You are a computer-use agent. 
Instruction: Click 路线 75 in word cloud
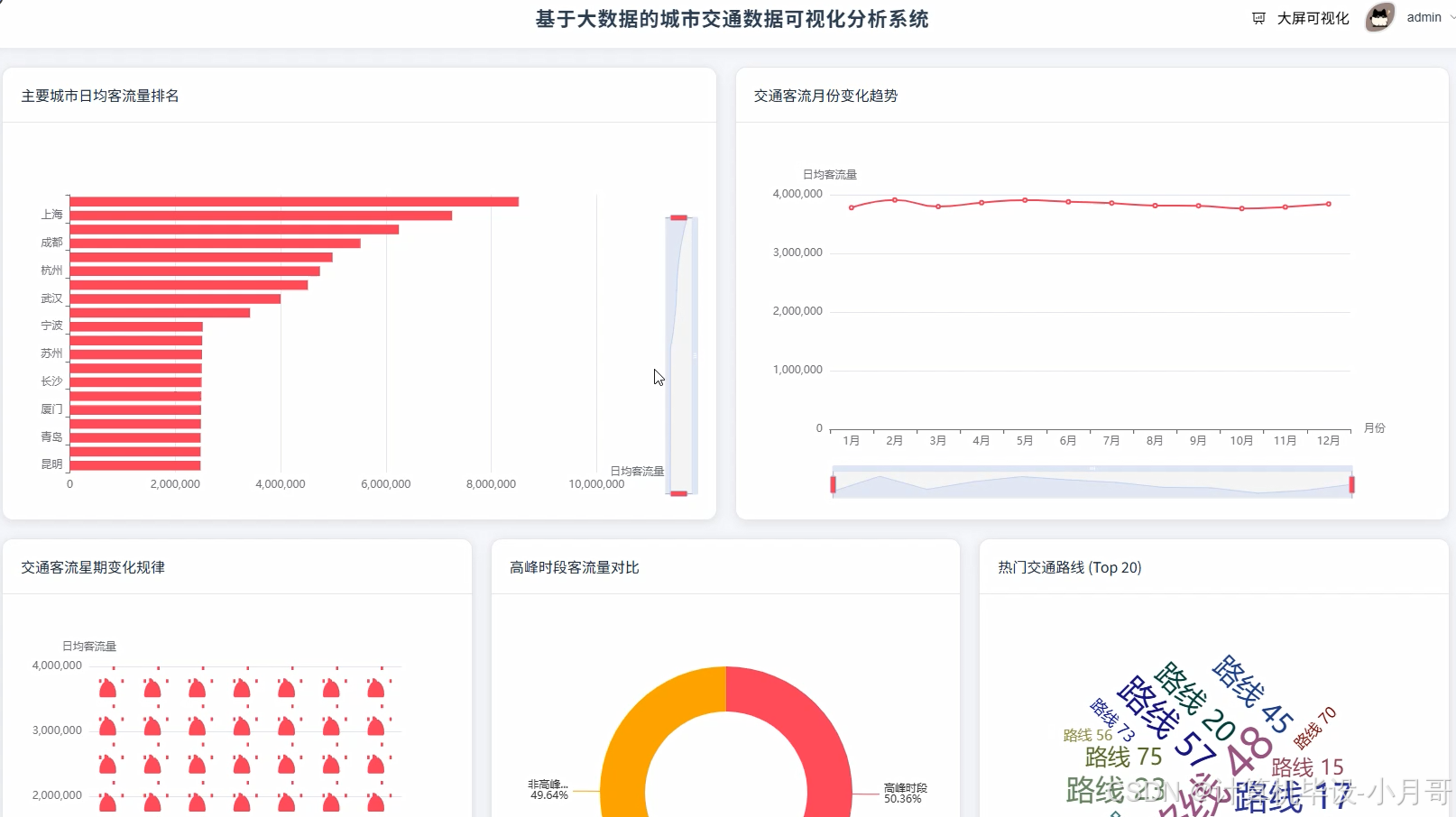tap(1123, 757)
